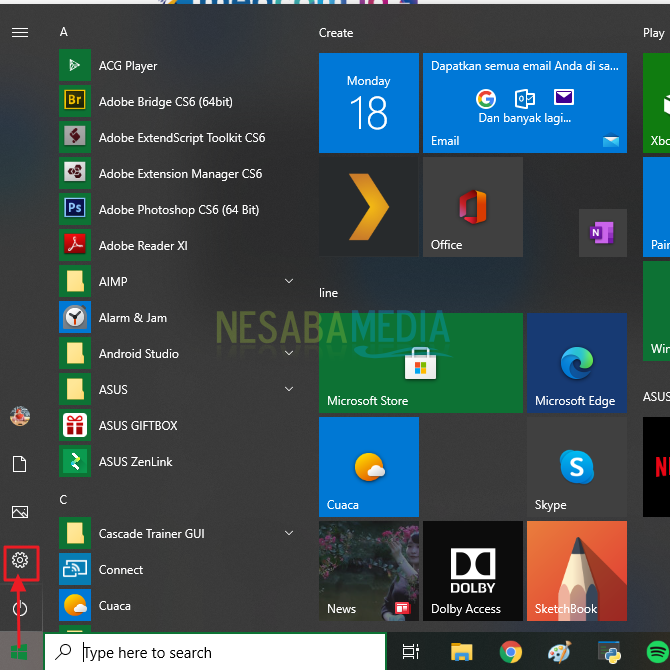Image resolution: width=670 pixels, height=670 pixels.
Task: Open Cuaca in the app list
Action: 177,605
